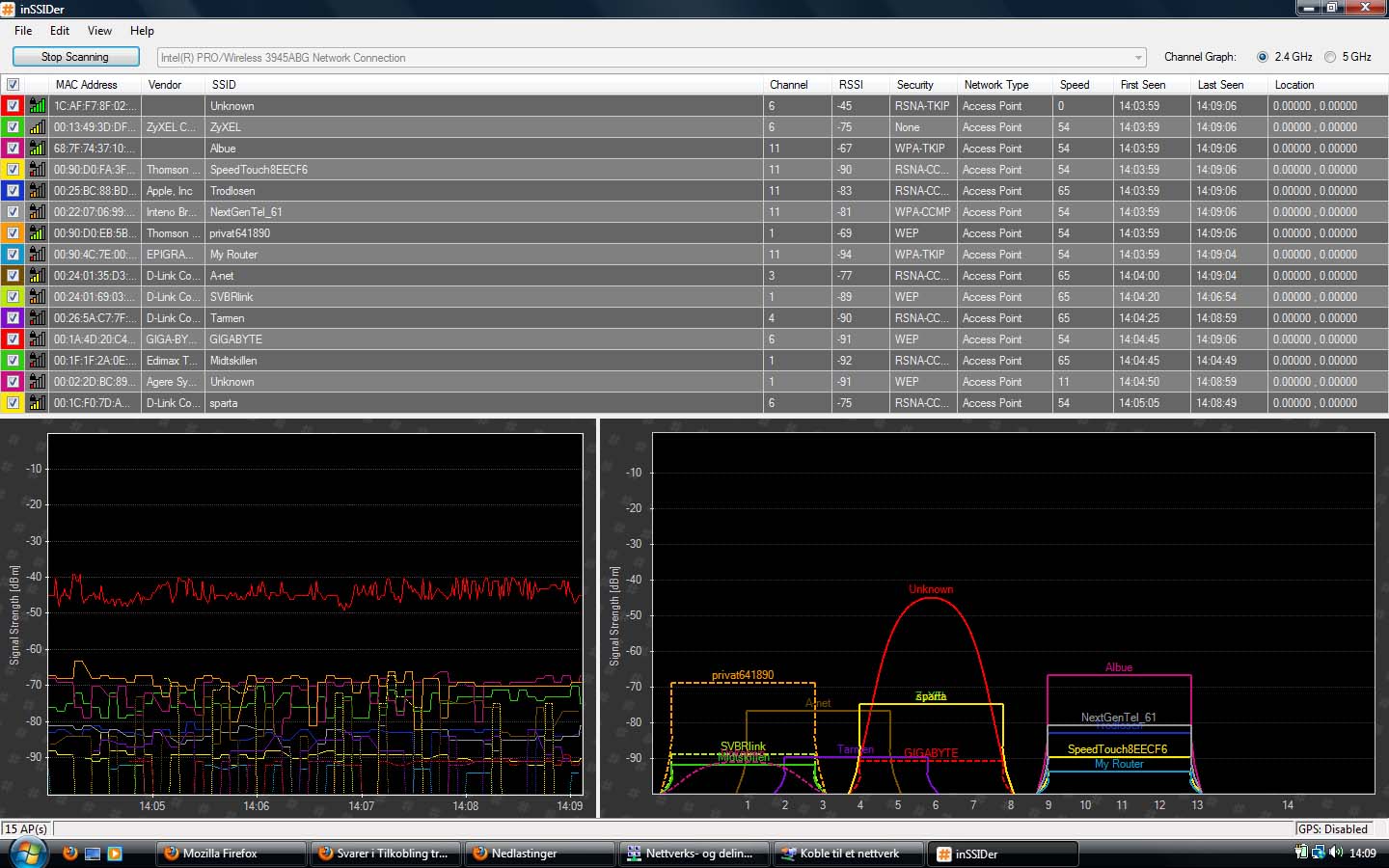Screen dimensions: 1389x868
Task: Click signal strength icon for SVBRlink row
Action: pyautogui.click(x=37, y=297)
